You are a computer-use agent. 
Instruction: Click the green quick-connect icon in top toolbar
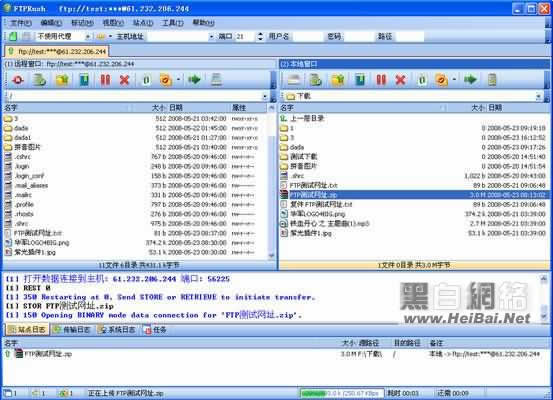[x=13, y=36]
